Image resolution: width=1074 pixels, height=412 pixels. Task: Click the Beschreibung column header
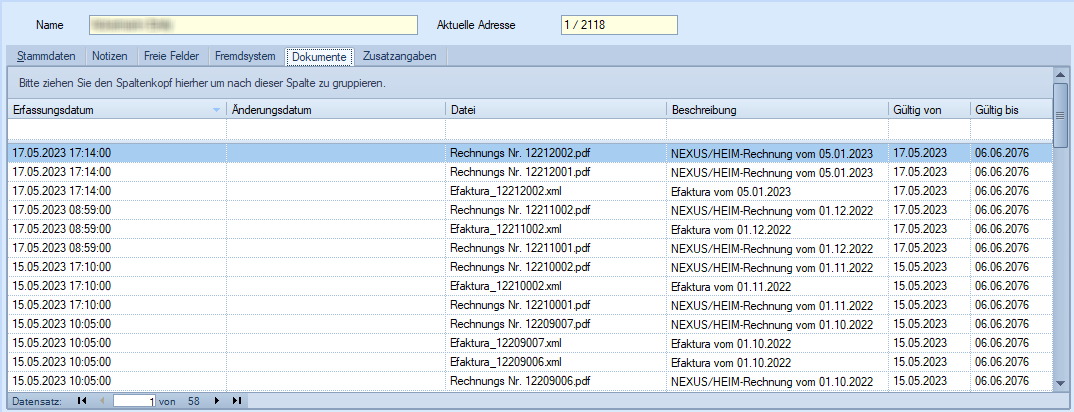pyautogui.click(x=776, y=109)
